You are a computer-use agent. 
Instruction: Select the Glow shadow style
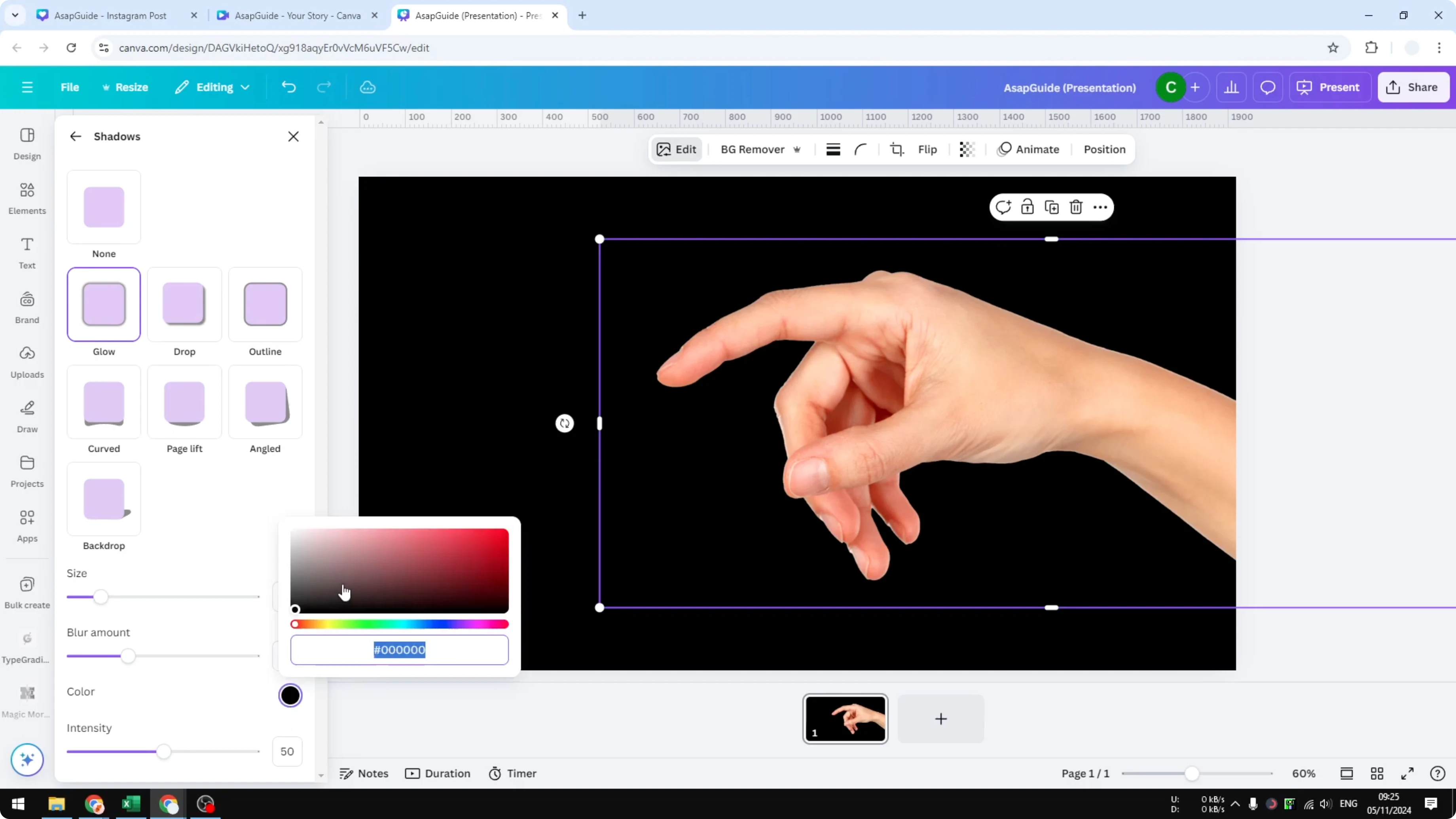point(103,304)
